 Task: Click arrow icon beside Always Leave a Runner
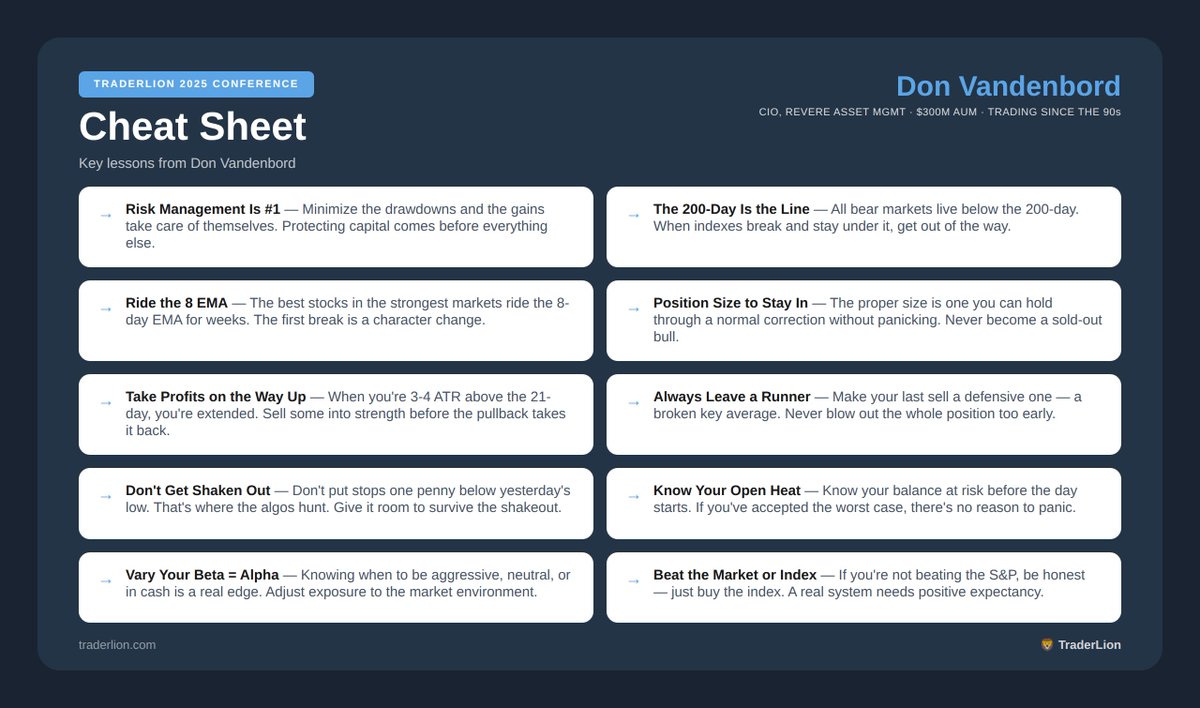pos(633,403)
